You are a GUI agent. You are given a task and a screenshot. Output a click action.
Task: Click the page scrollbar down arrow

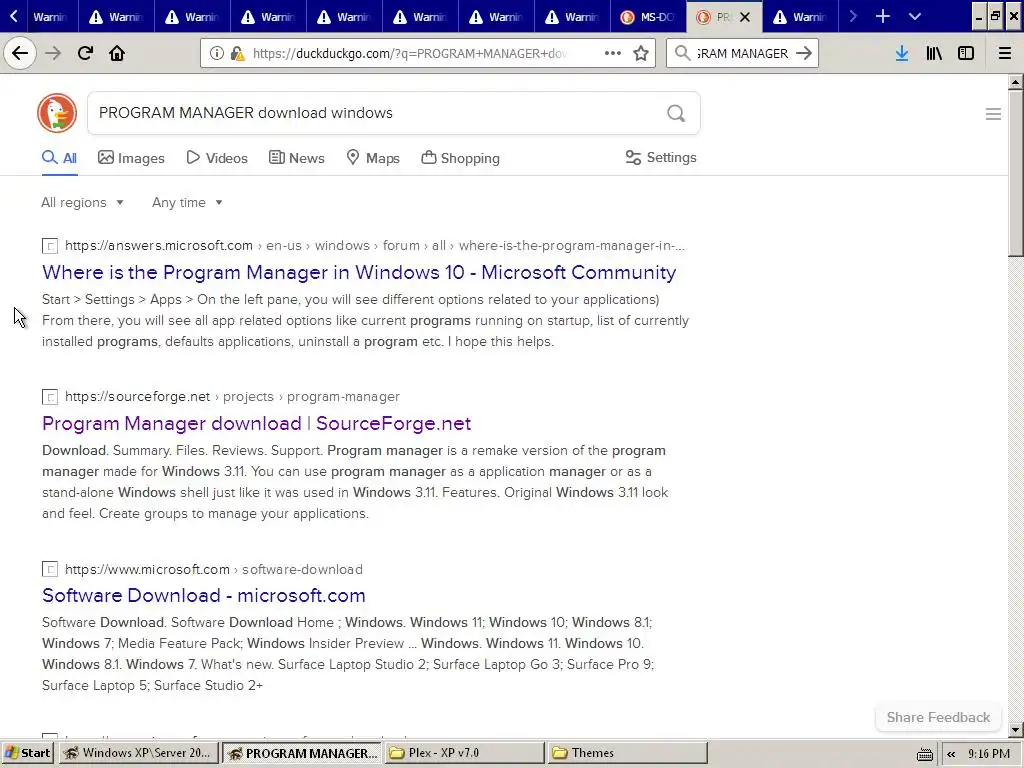coord(1015,730)
